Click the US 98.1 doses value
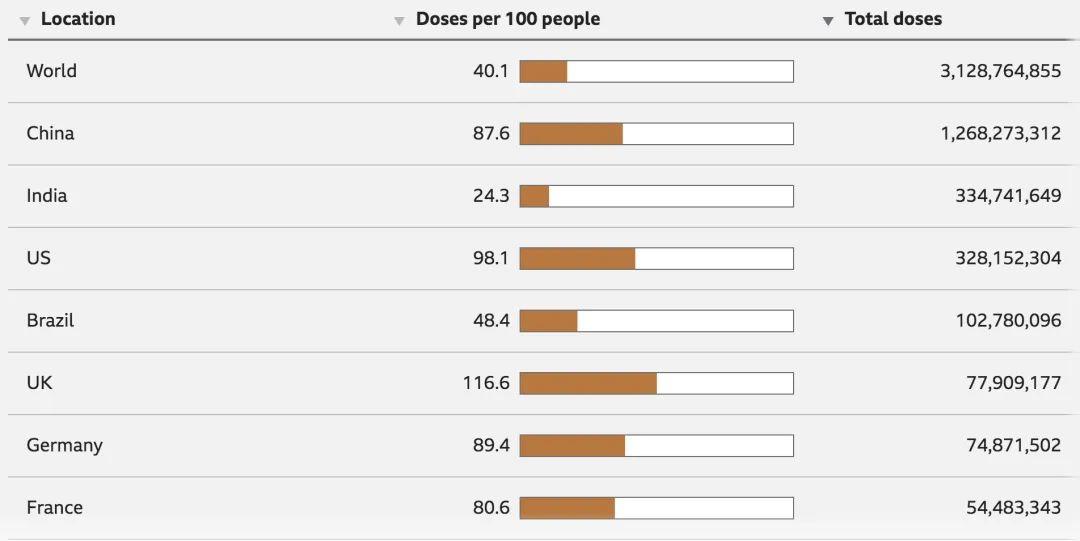 [491, 258]
